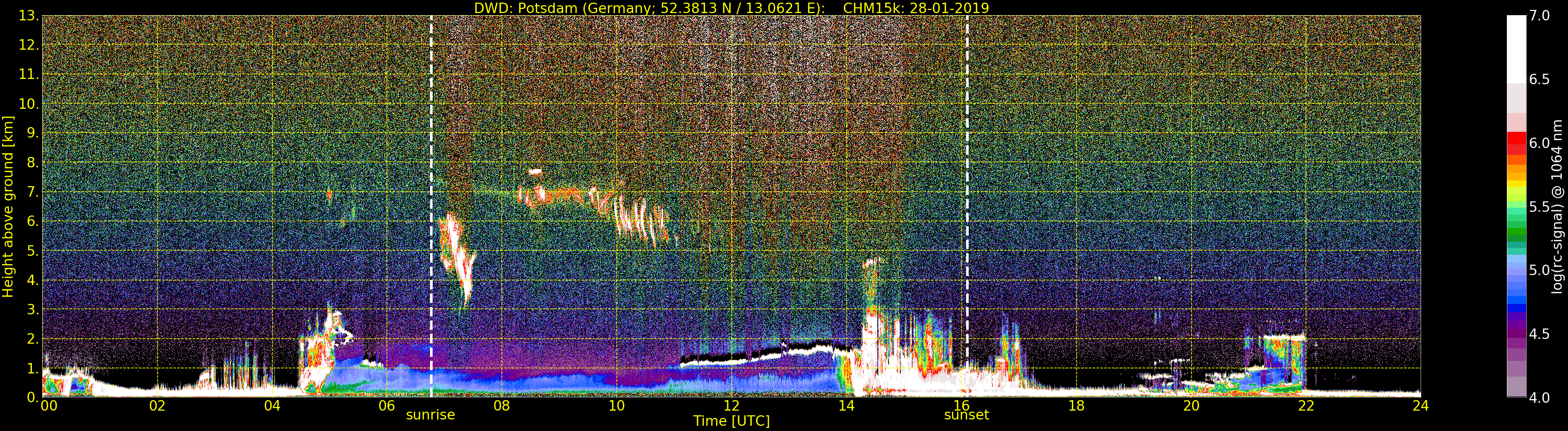Click the time axis tick '02'
The height and width of the screenshot is (431, 1568).
[x=157, y=405]
